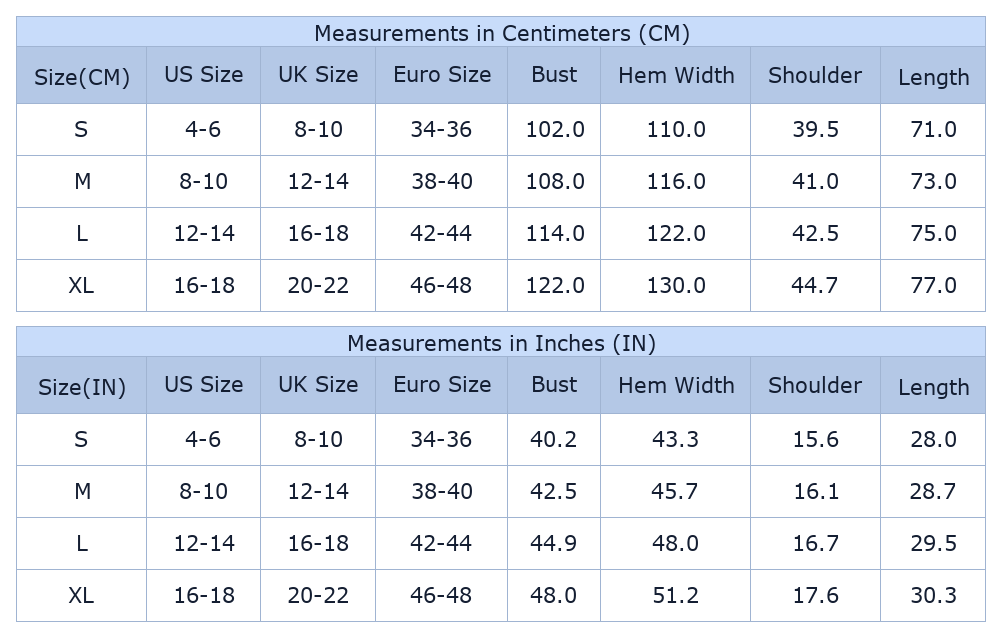Viewport: 1001px width, 642px height.
Task: Select the 102.0 bust value for size S
Action: coord(555,129)
